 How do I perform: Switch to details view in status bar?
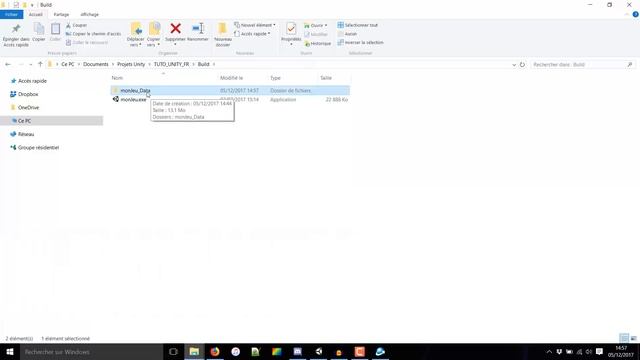tap(624, 338)
